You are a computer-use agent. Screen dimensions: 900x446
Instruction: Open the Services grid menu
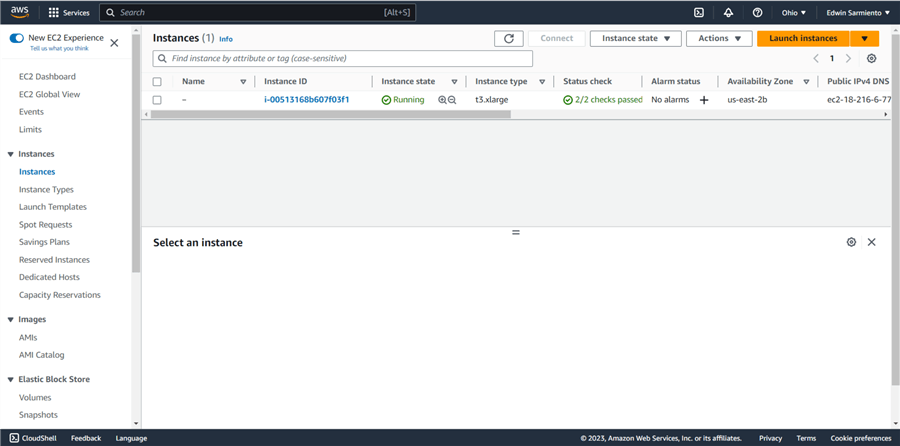69,13
